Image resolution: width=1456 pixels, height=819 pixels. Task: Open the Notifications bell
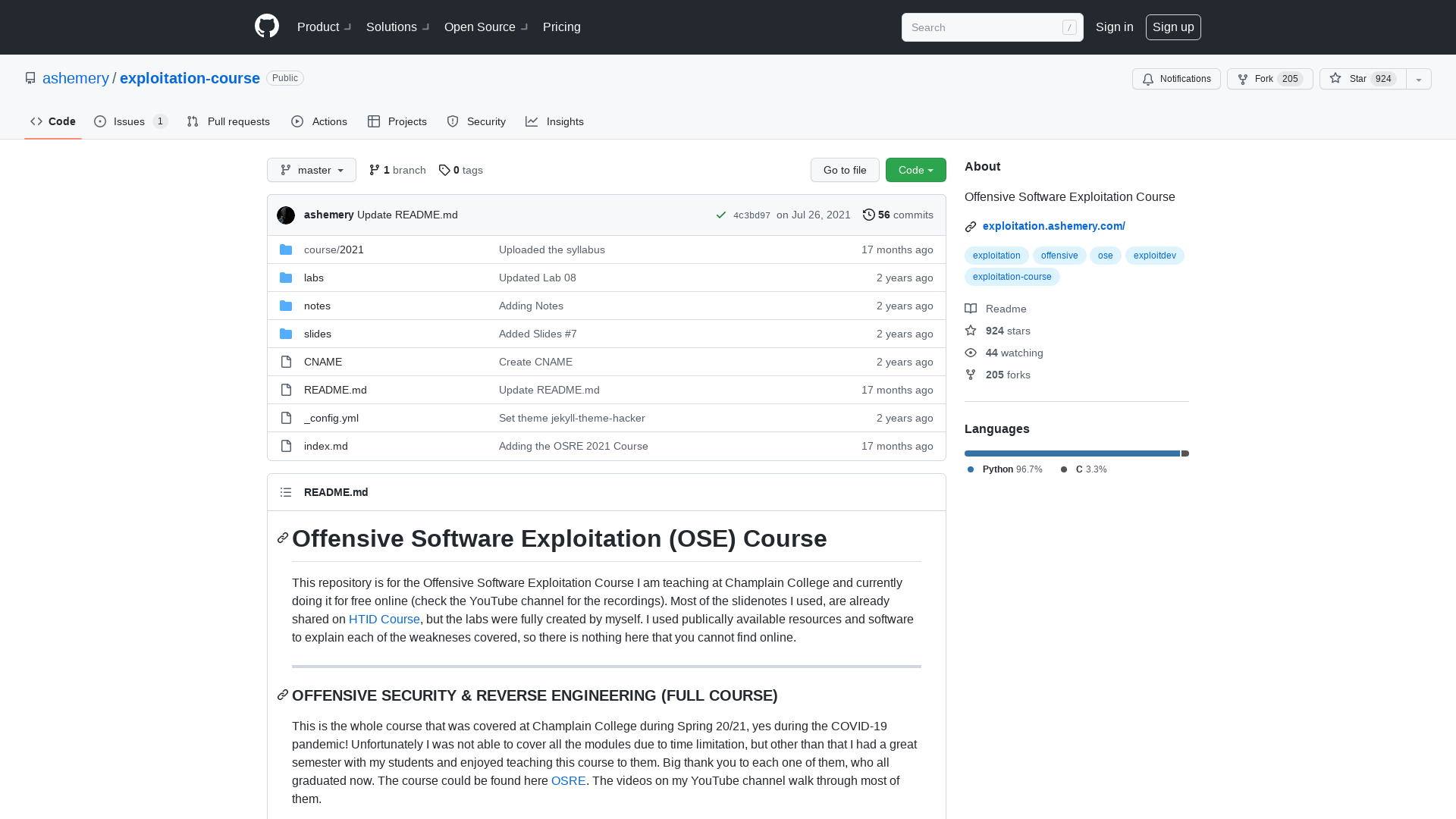pyautogui.click(x=1148, y=79)
